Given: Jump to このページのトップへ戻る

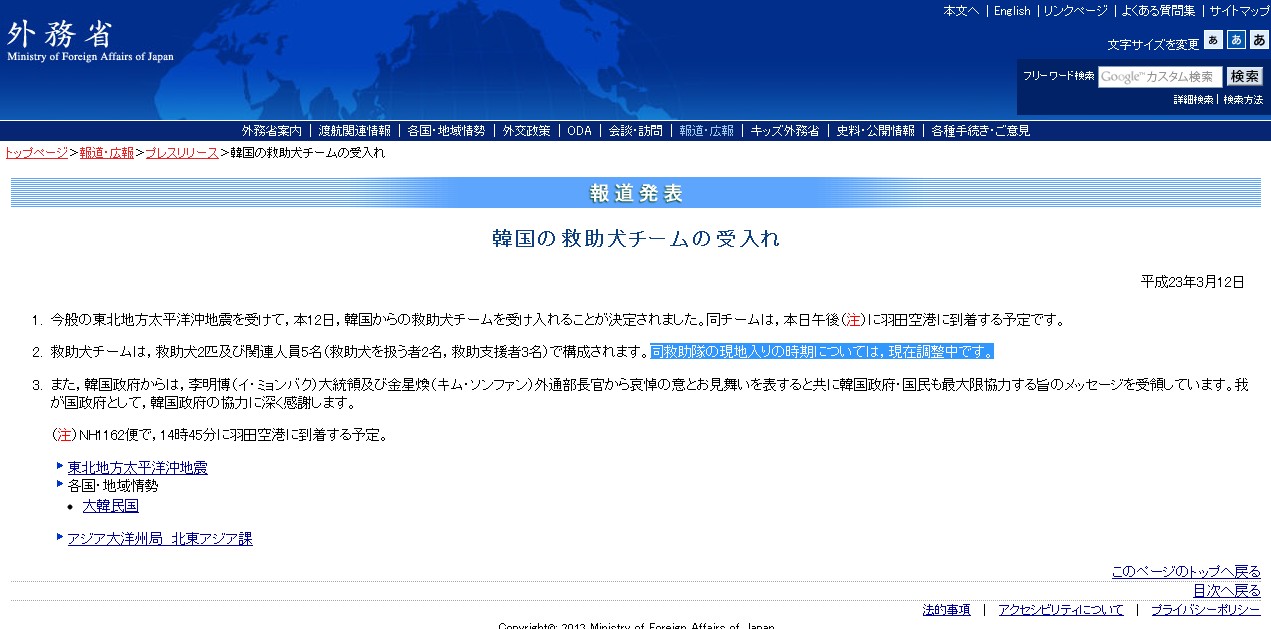Looking at the screenshot, I should pos(1186,572).
